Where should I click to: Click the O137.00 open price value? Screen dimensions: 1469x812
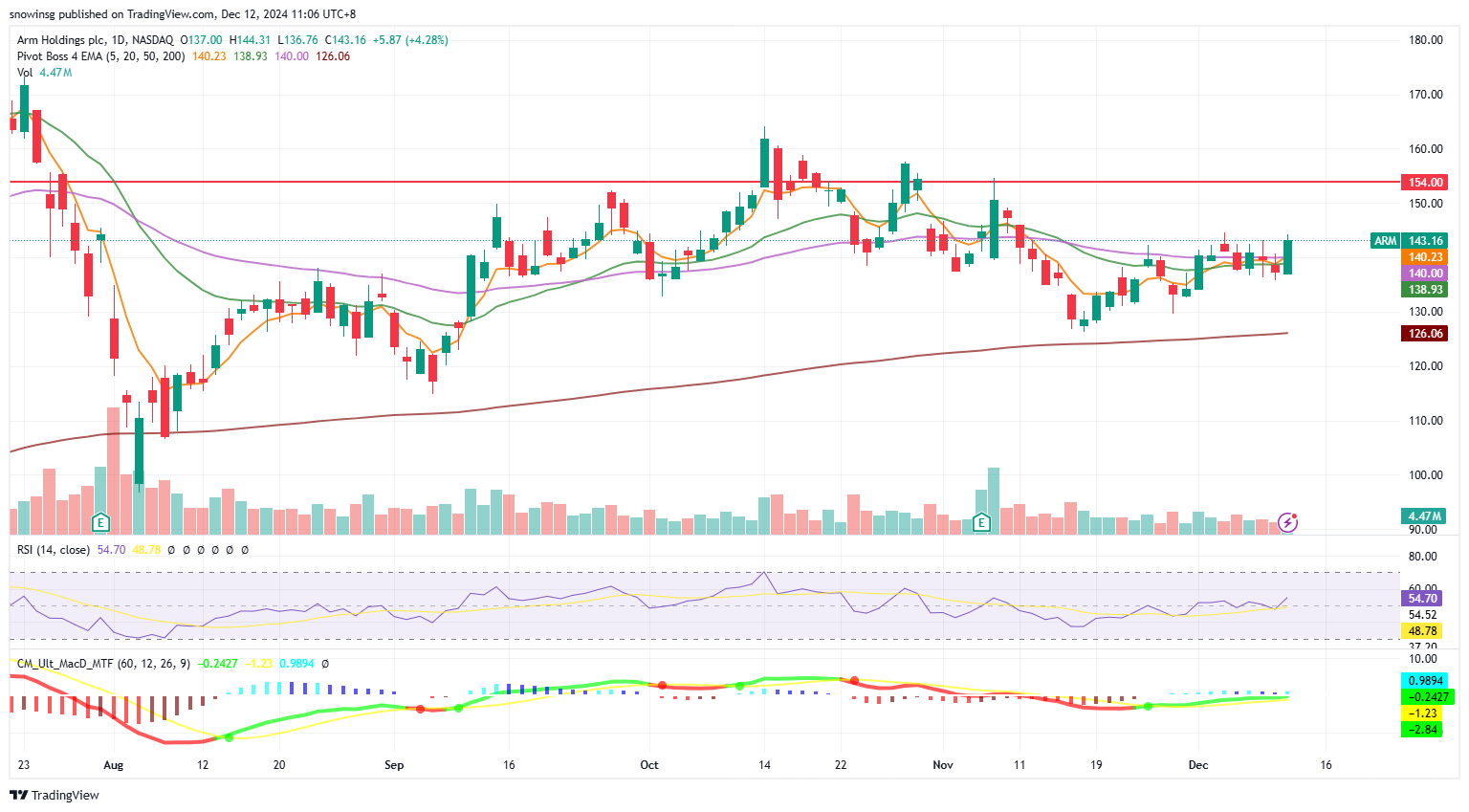click(200, 40)
